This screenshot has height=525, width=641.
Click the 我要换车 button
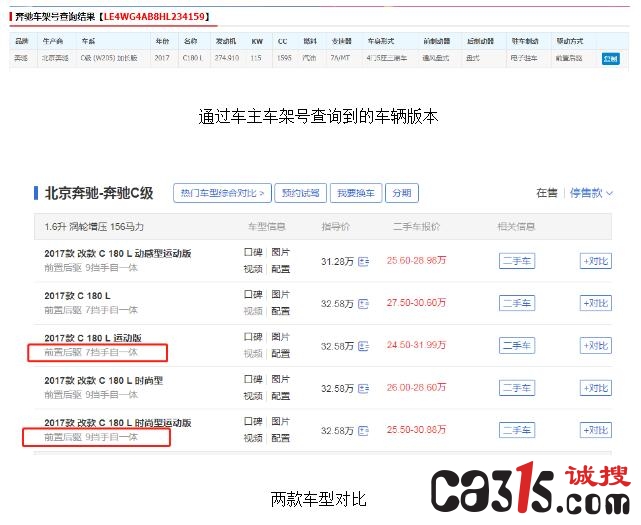tap(356, 193)
